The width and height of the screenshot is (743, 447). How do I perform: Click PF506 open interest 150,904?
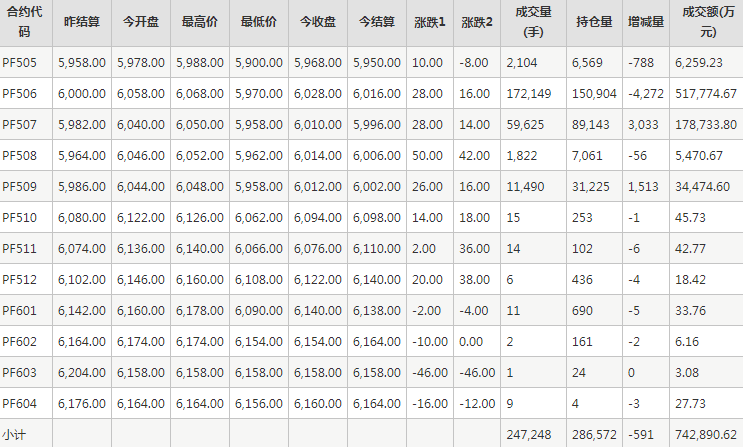[x=594, y=93]
